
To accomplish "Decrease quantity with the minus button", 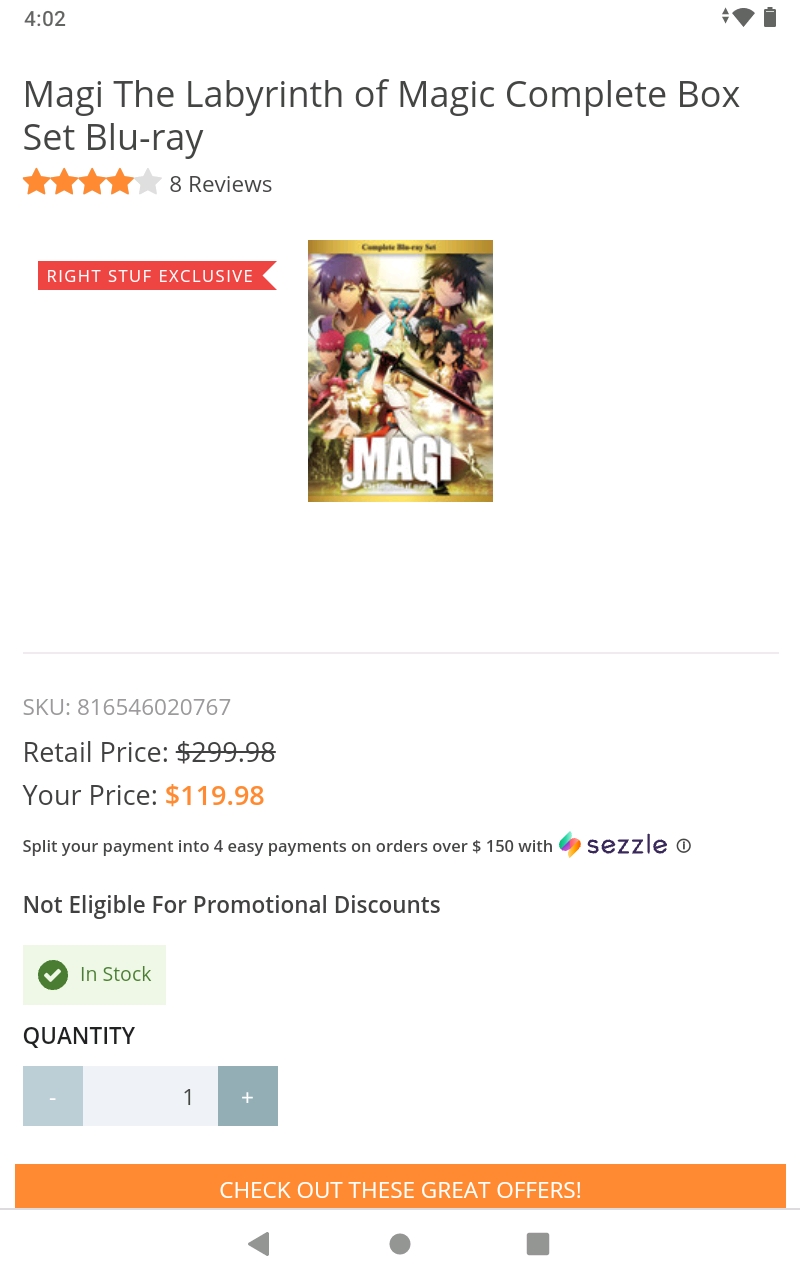I will point(52,1096).
